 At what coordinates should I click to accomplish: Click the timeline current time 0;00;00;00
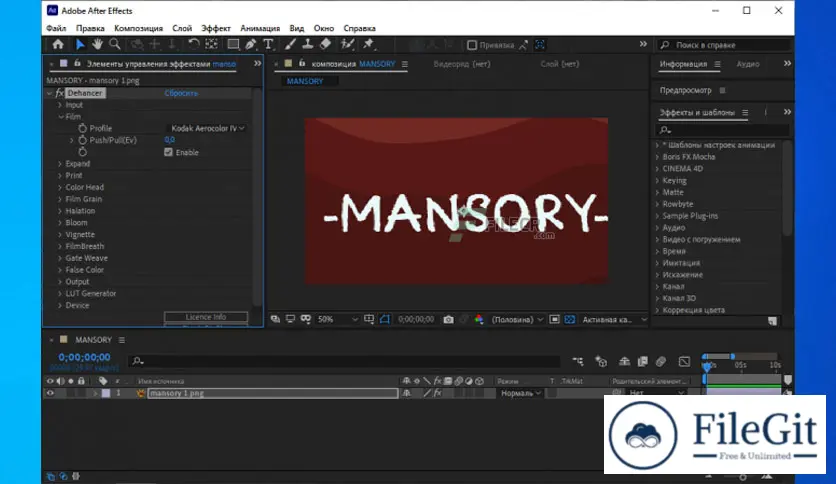[84, 357]
